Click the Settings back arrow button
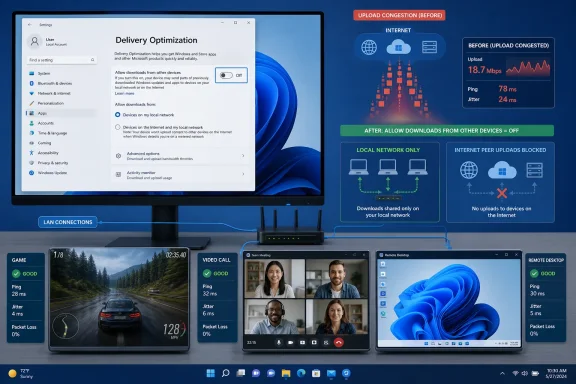 (30, 25)
